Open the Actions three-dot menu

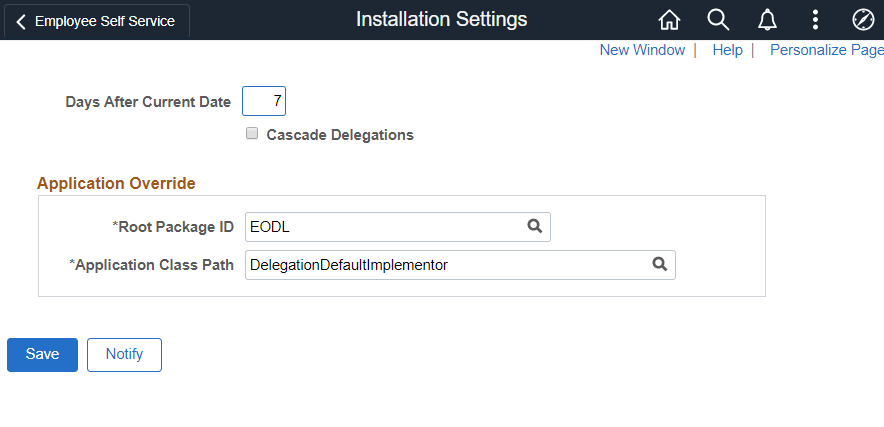pos(815,20)
